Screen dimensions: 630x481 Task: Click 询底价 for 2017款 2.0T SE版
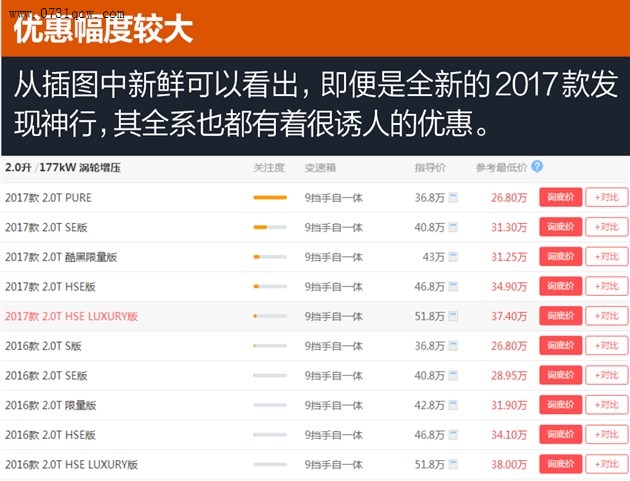(x=560, y=227)
